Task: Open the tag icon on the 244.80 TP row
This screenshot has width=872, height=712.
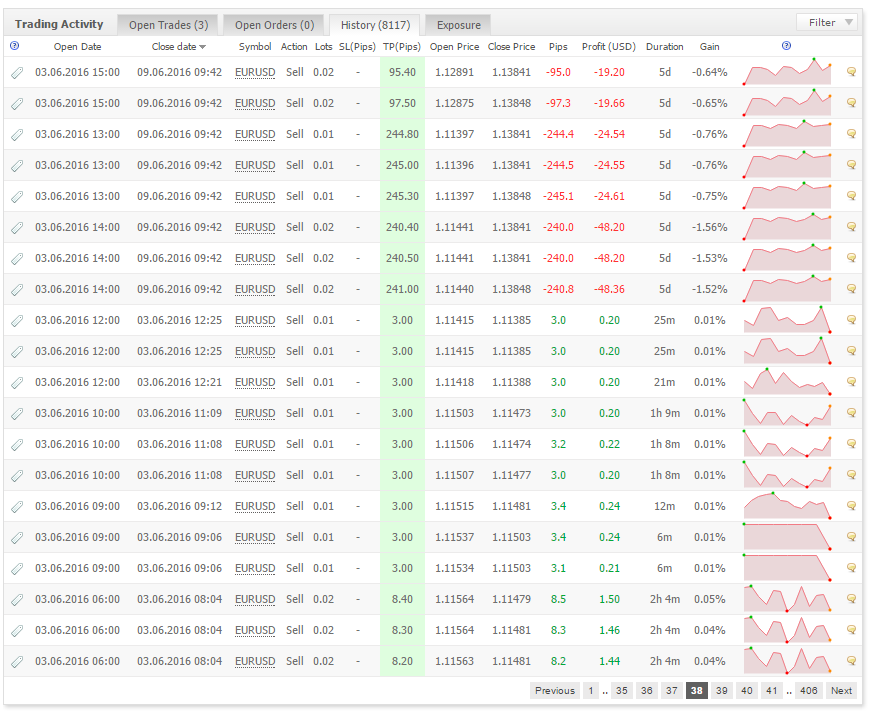Action: [x=17, y=135]
